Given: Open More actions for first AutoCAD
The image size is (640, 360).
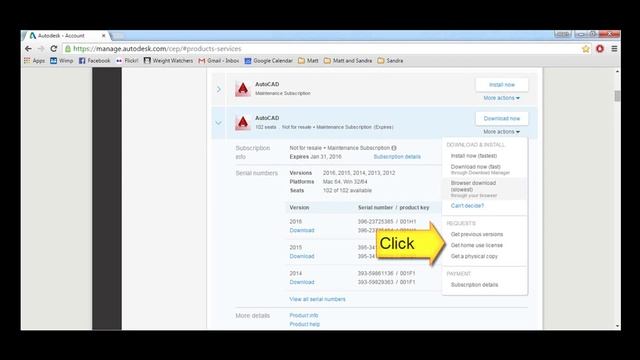Looking at the screenshot, I should coord(502,98).
